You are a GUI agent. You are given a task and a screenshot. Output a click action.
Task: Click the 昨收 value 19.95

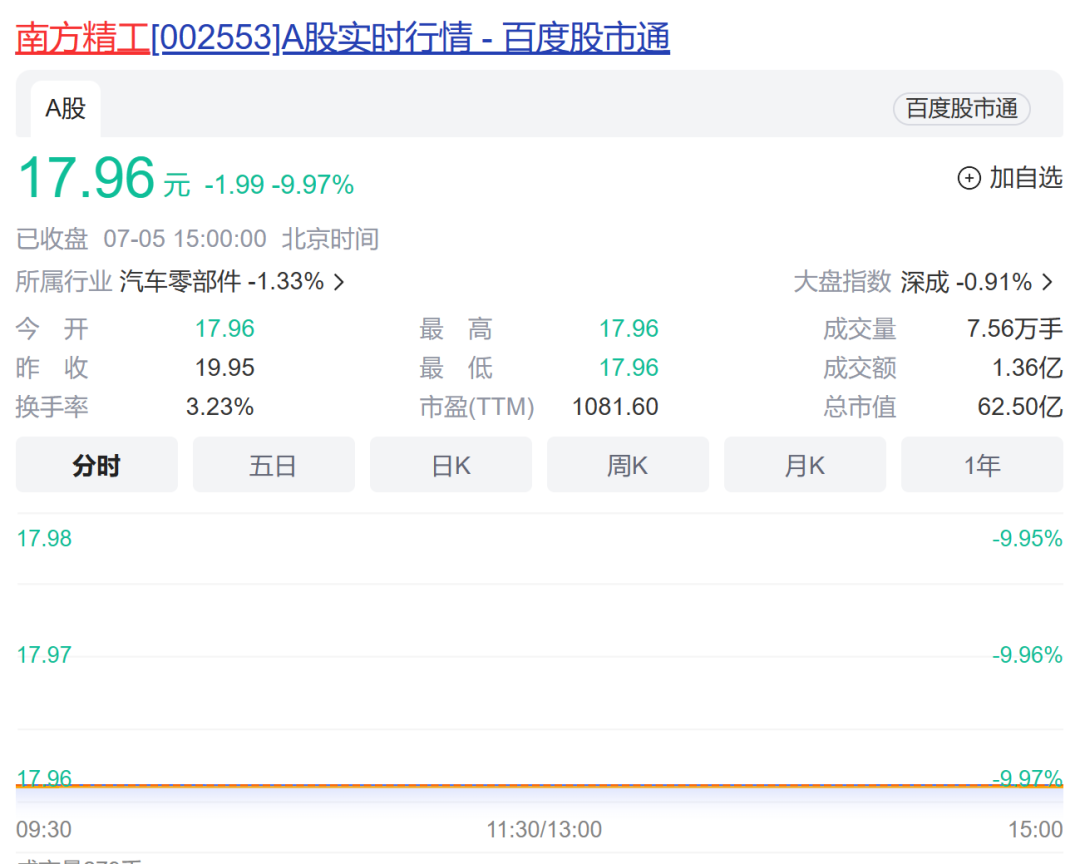coord(225,368)
